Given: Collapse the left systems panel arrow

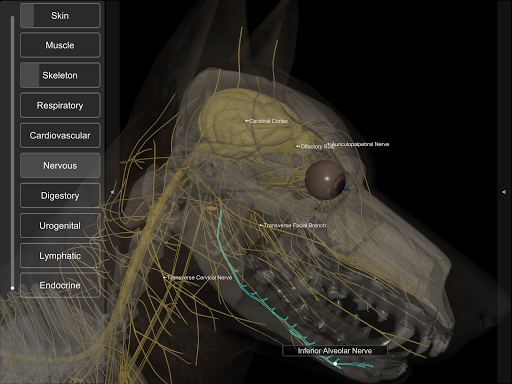Looking at the screenshot, I should (x=113, y=192).
